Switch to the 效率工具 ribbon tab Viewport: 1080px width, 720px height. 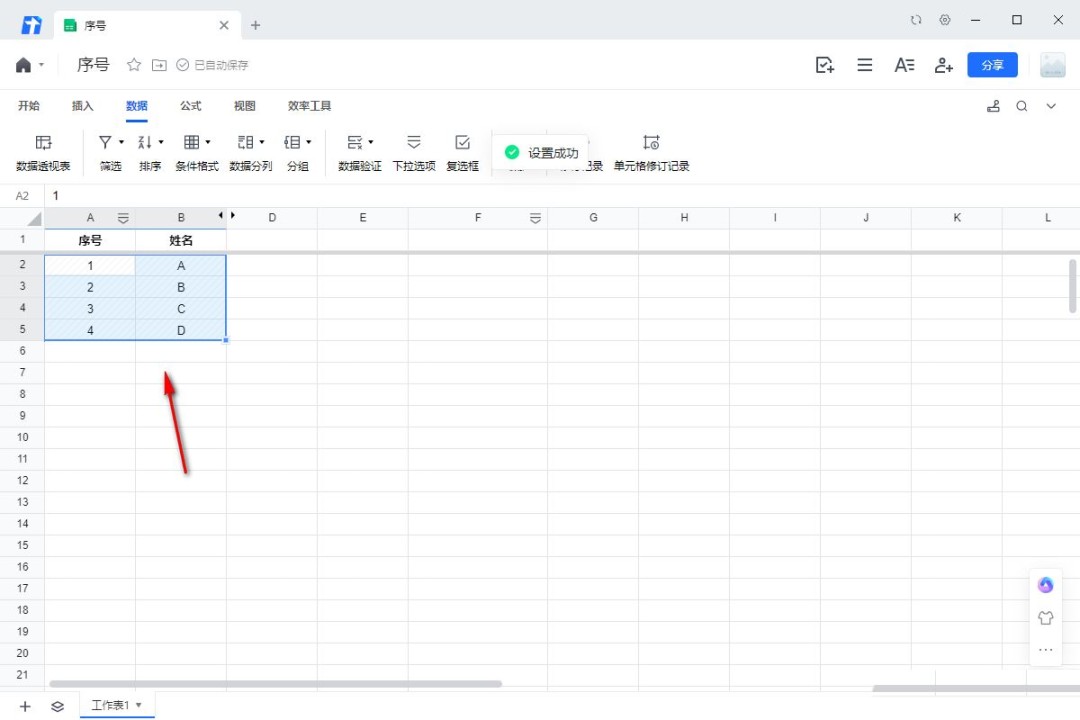point(309,106)
